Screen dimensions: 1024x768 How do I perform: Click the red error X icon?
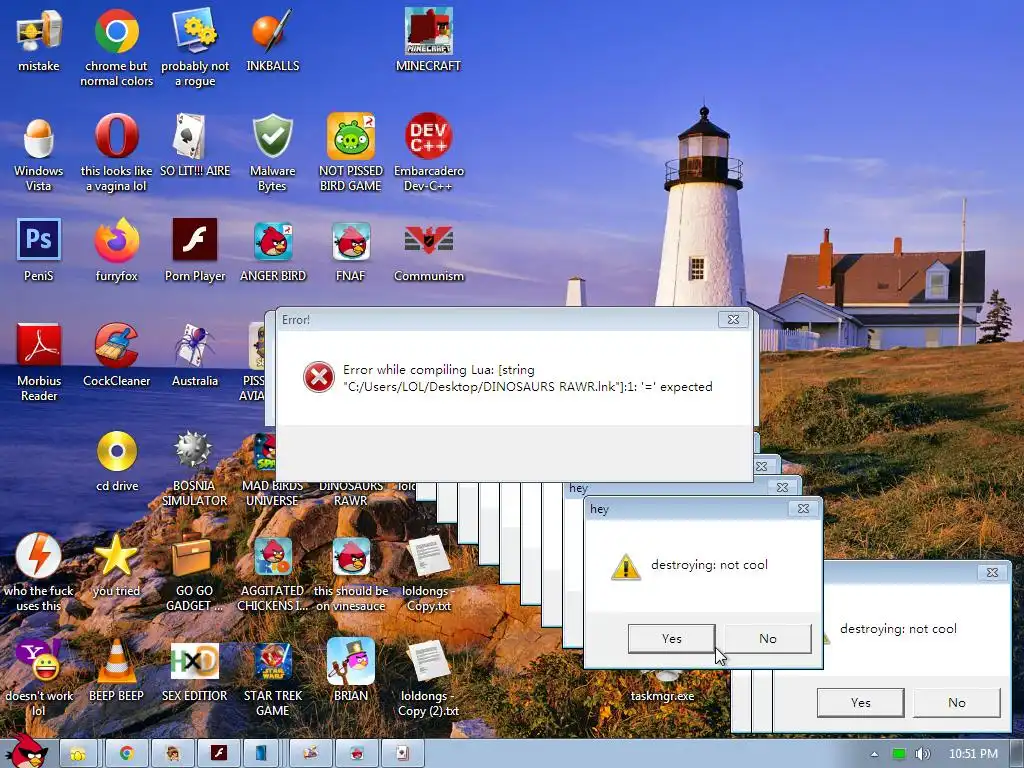(319, 377)
